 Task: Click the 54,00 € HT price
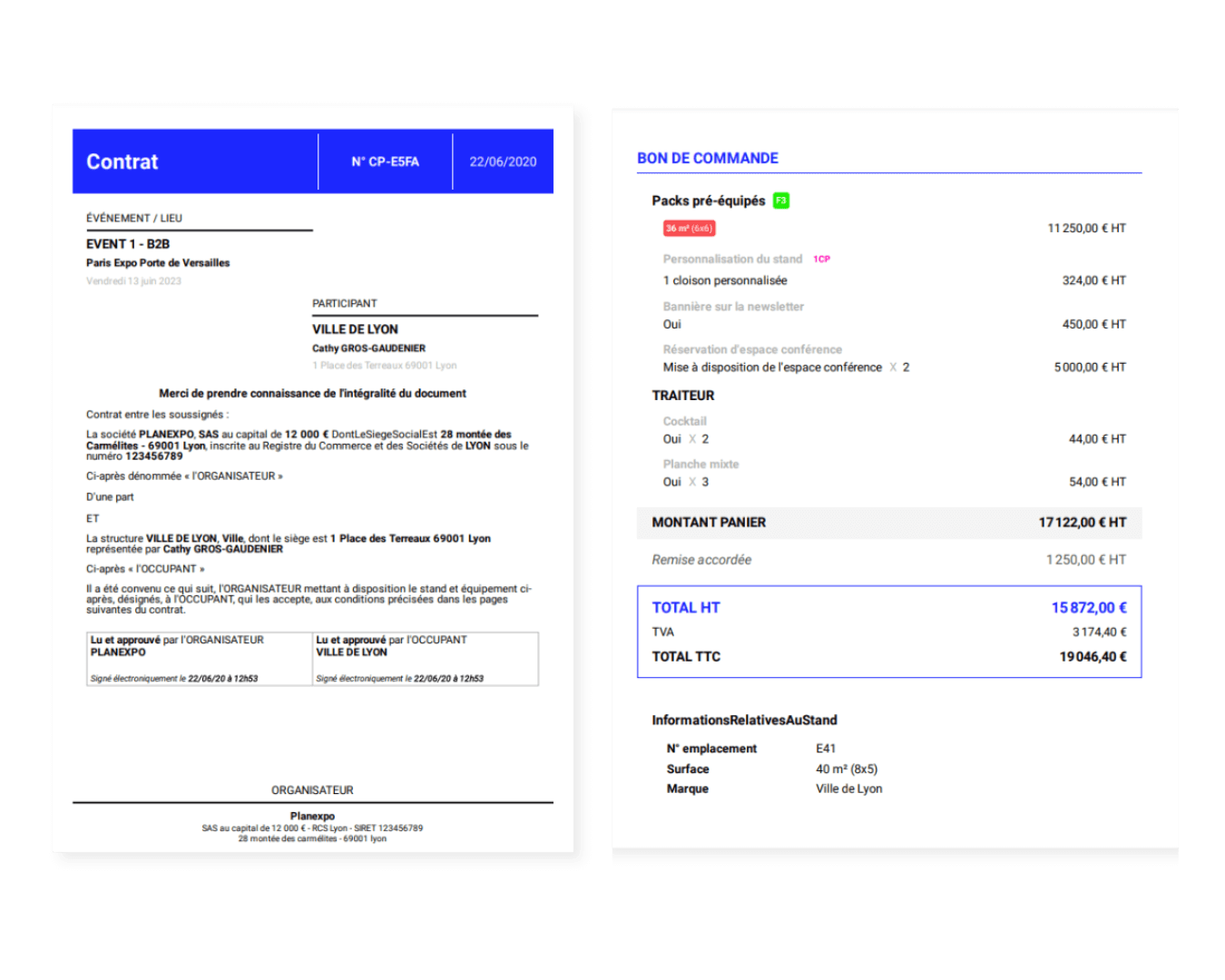click(1097, 482)
